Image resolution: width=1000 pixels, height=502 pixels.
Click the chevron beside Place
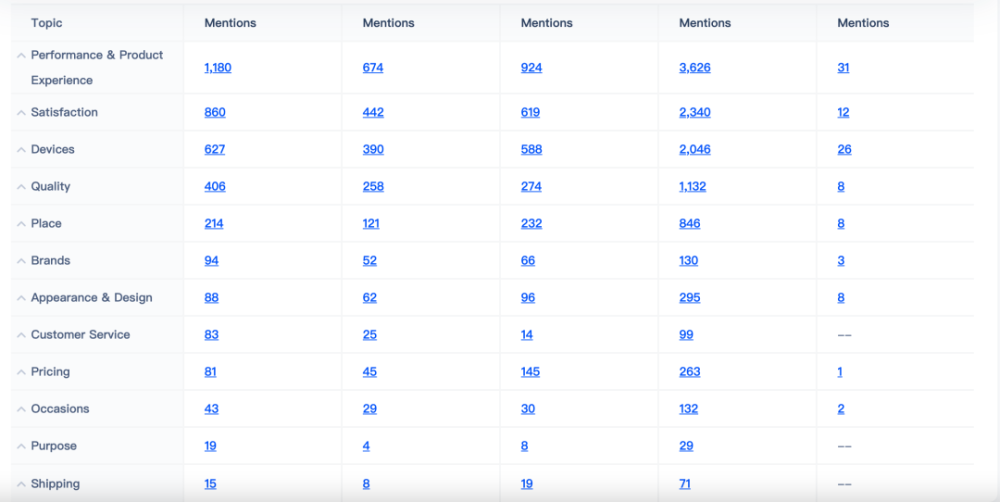21,224
